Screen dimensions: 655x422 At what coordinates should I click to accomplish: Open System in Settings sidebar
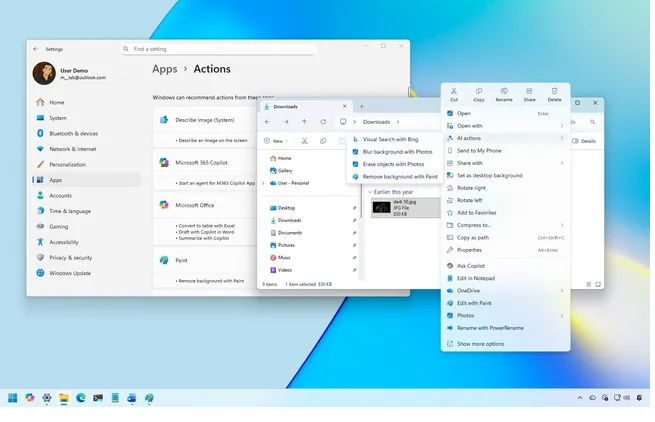[86, 118]
